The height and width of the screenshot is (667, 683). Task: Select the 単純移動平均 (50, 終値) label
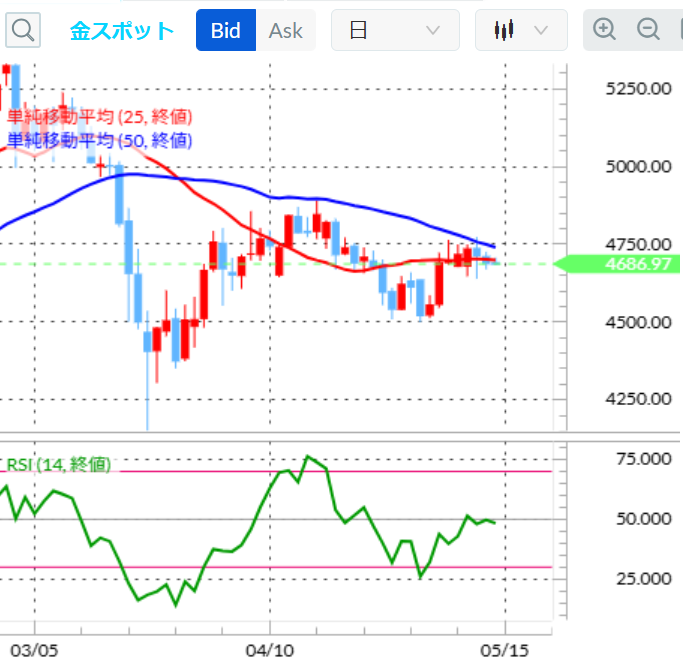point(99,140)
